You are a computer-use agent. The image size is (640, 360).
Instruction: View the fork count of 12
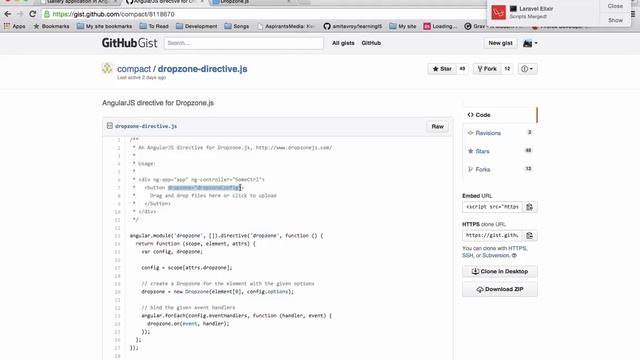point(507,69)
